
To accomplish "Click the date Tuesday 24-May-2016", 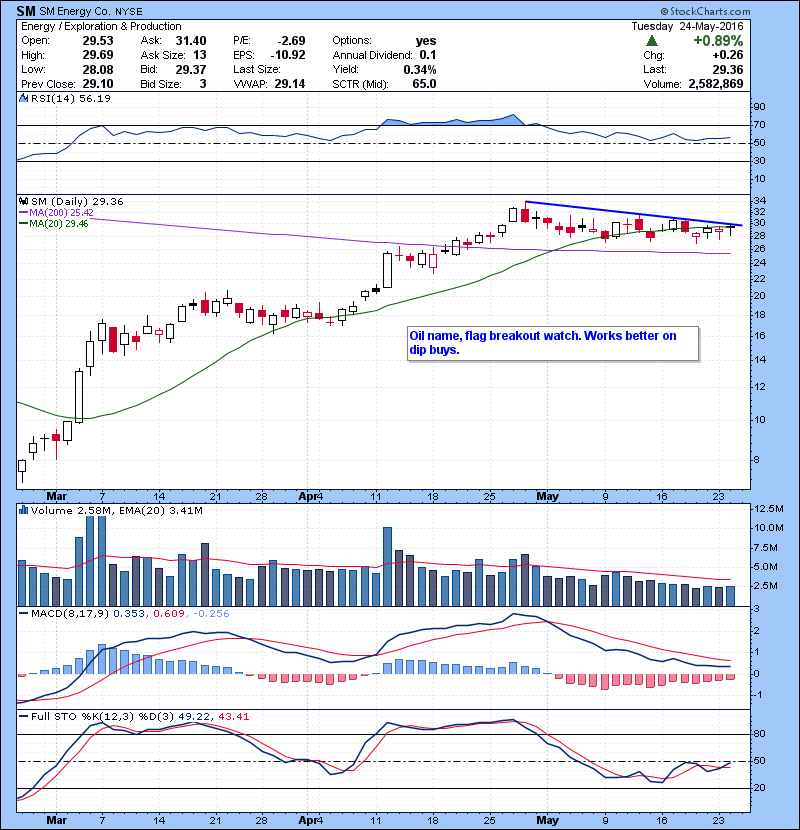I will tap(687, 26).
